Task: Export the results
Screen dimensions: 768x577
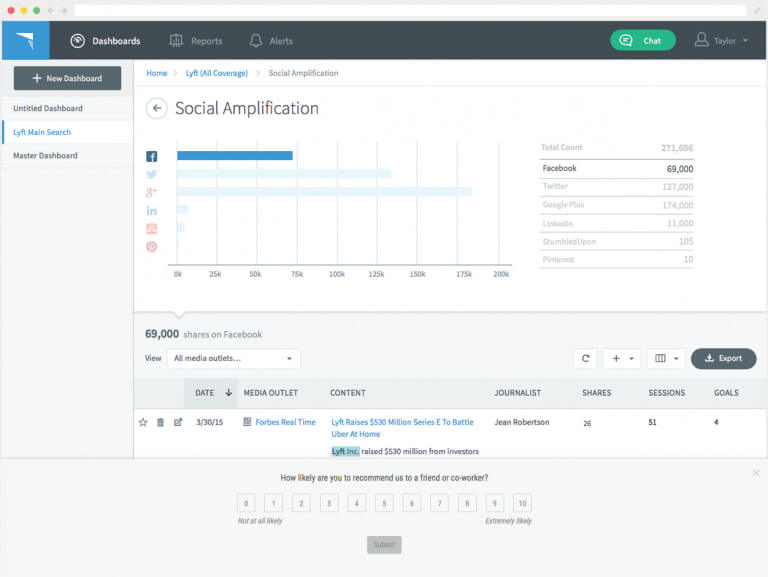Action: (x=723, y=359)
